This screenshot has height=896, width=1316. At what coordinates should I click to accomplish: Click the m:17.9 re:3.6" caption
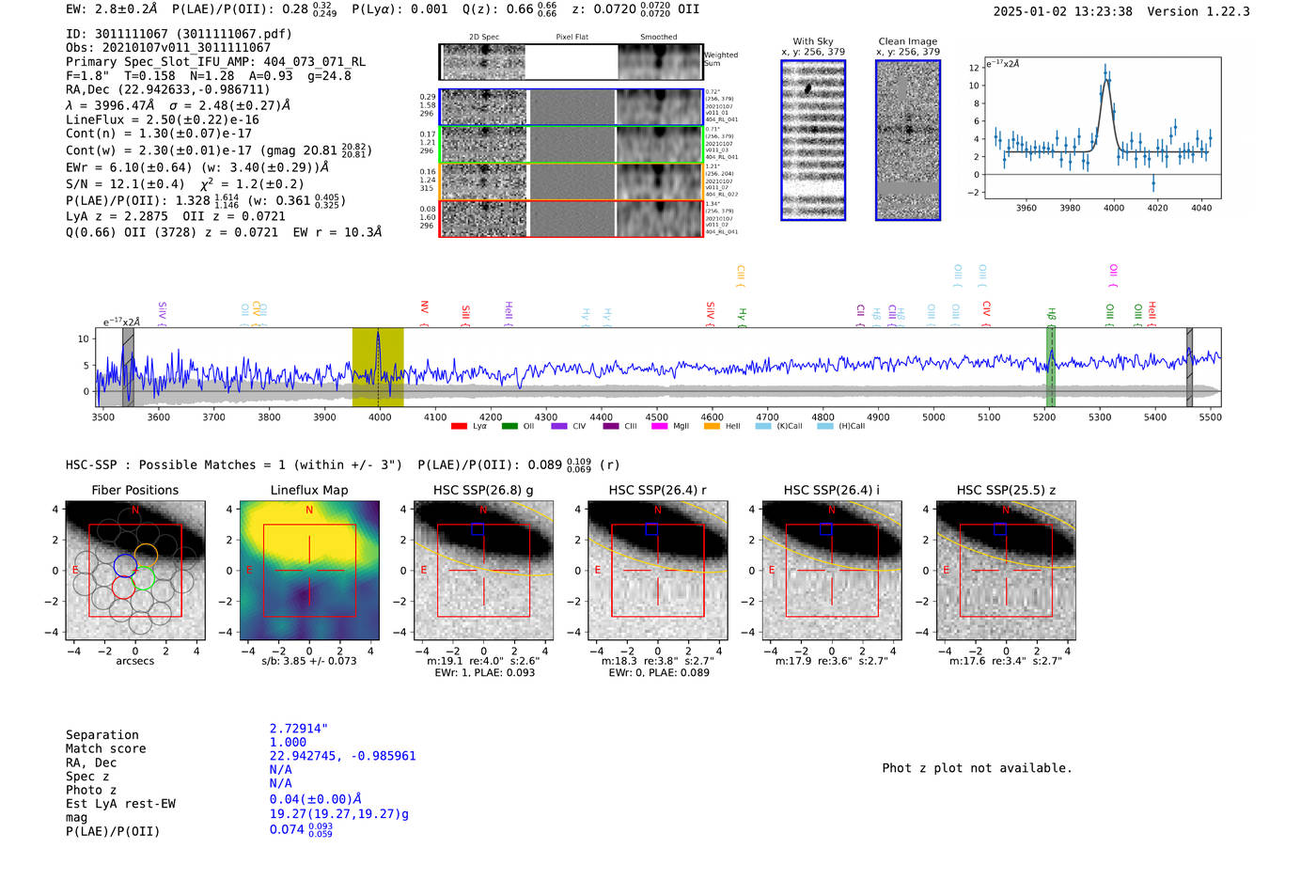[832, 661]
